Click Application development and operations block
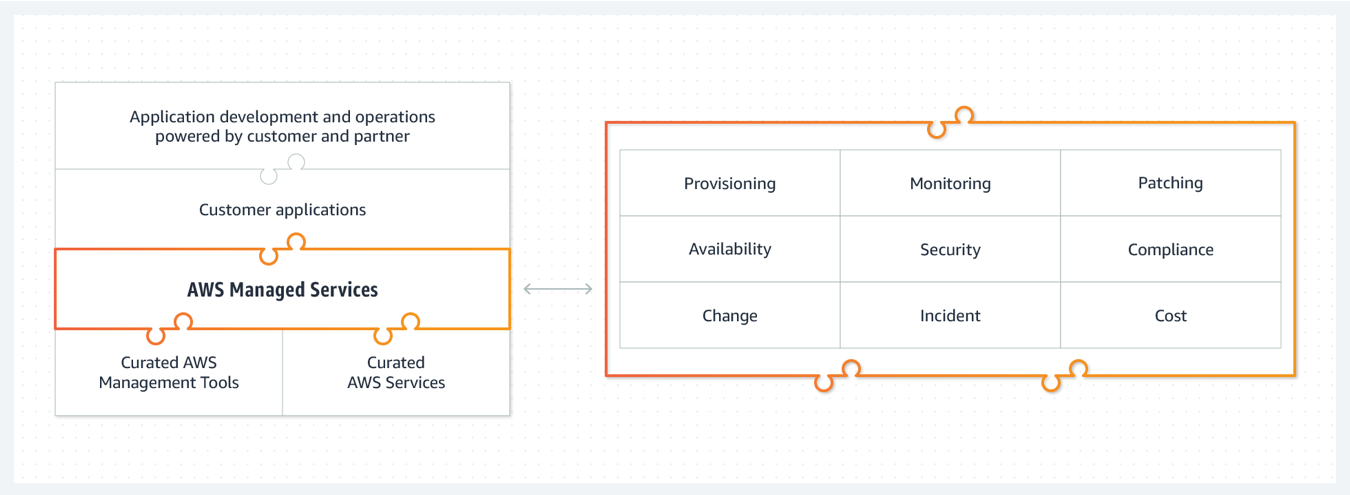This screenshot has width=1350, height=495. click(283, 127)
